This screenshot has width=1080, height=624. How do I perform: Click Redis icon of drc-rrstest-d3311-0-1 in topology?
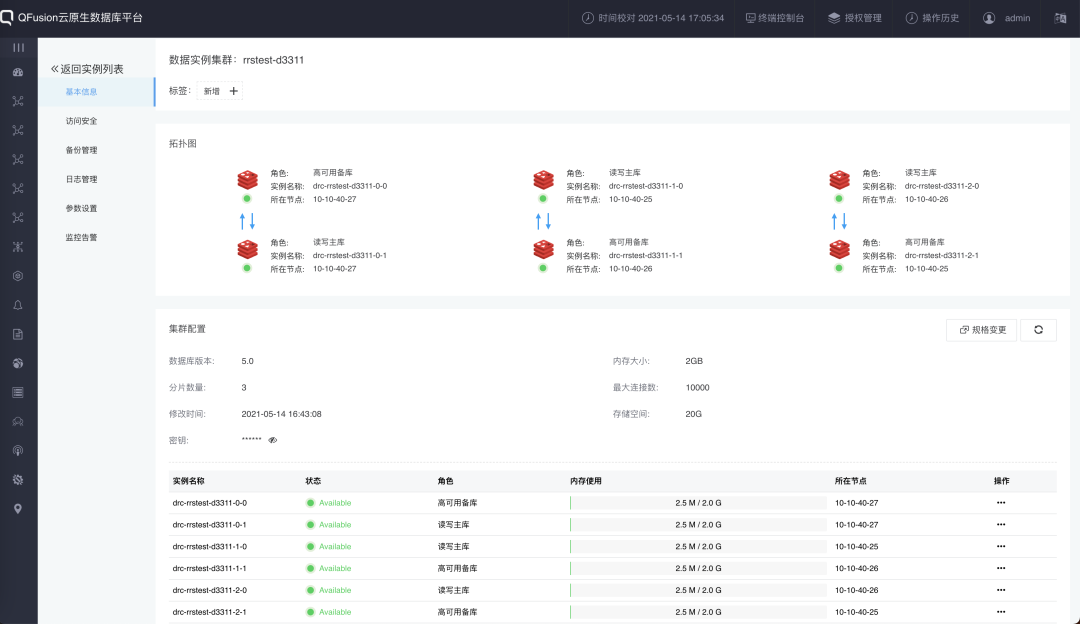coord(247,249)
